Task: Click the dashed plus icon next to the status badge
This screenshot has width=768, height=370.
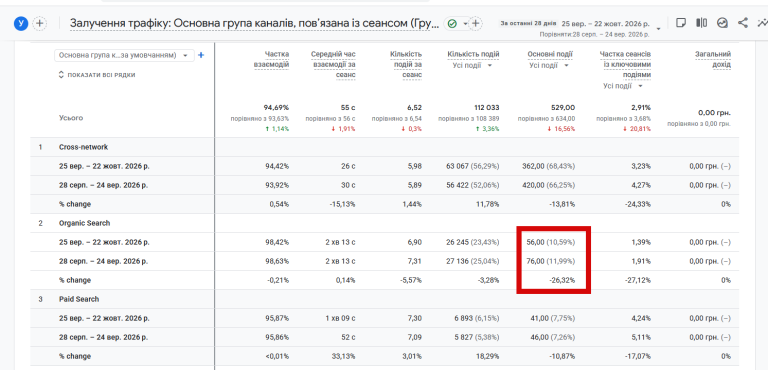Action: click(x=475, y=24)
